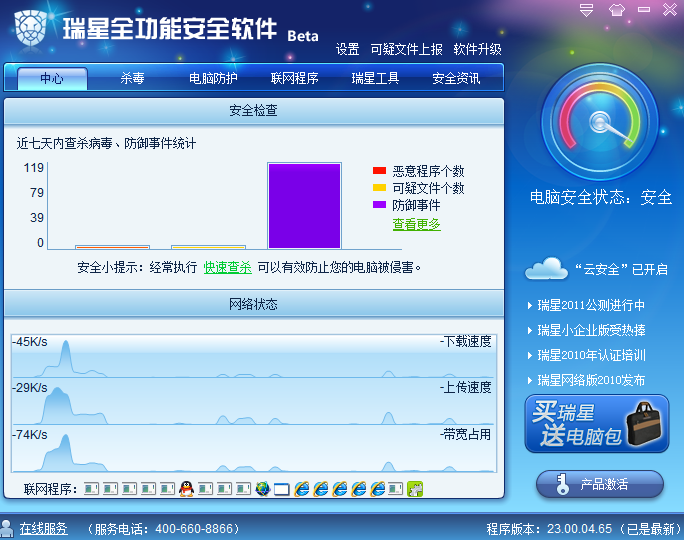Minimize the Rising security window
Viewport: 684px width, 540px height.
[644, 9]
